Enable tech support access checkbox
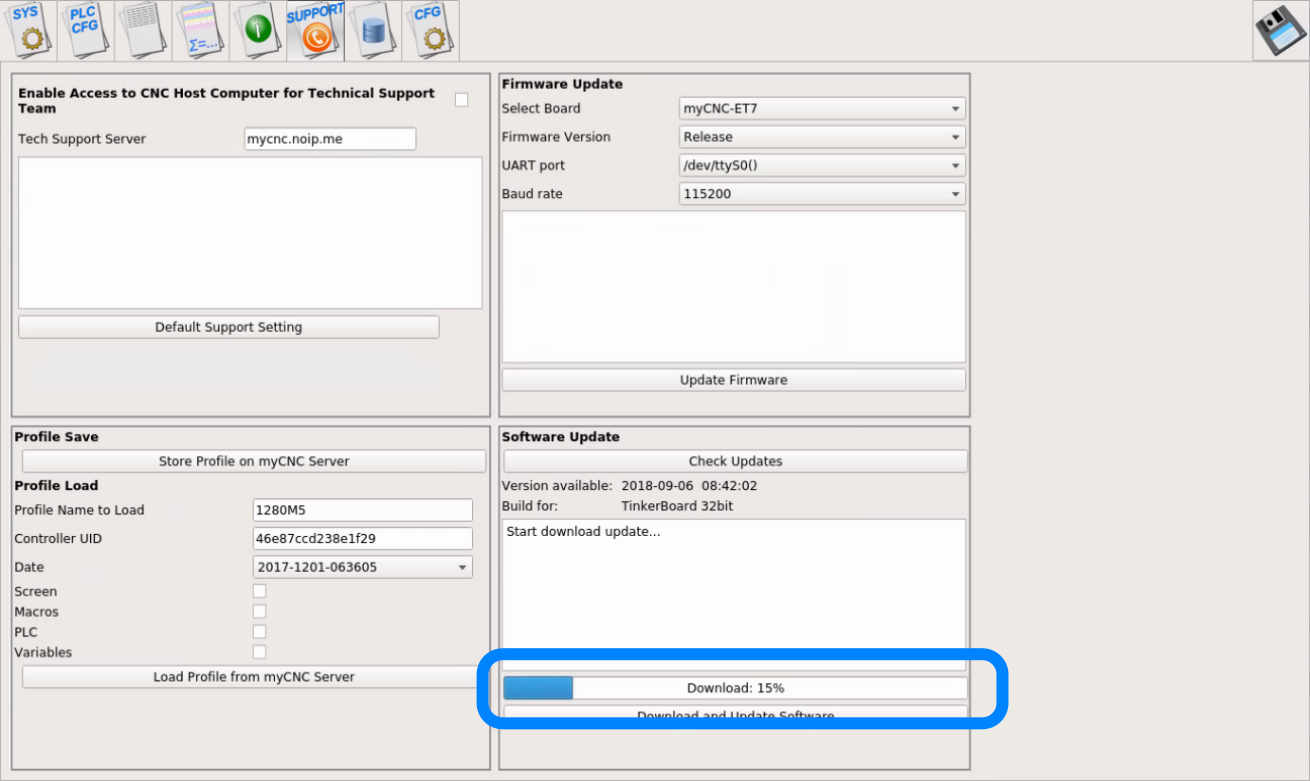Screen dimensions: 1310x781 461,100
